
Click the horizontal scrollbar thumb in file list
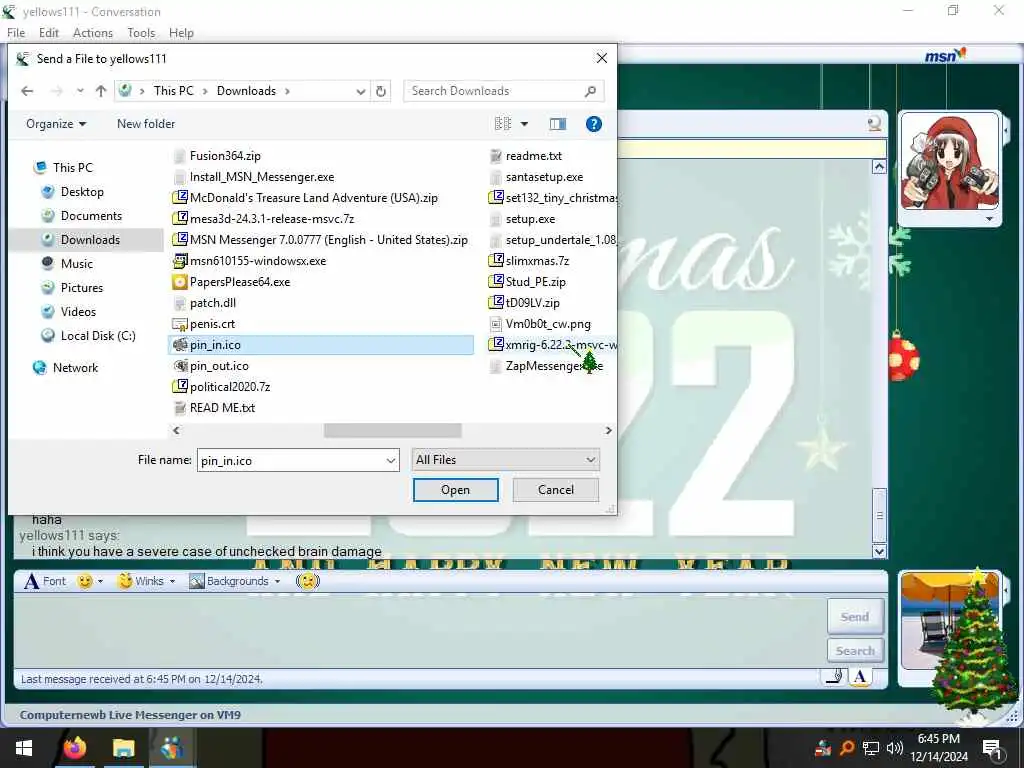(392, 430)
